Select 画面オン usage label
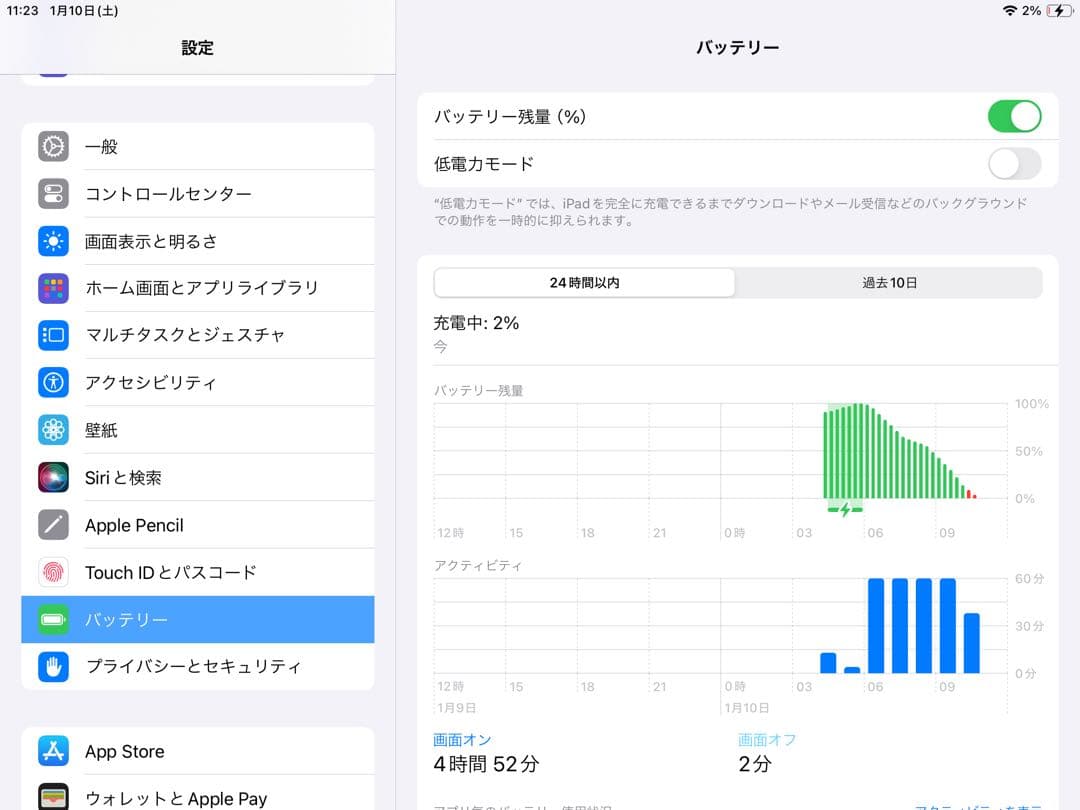 (x=462, y=739)
